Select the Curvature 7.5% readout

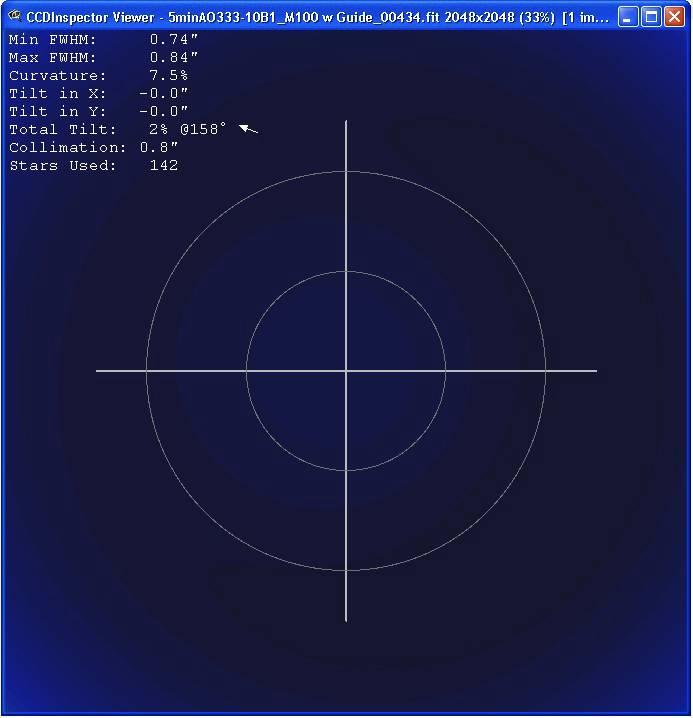click(99, 76)
